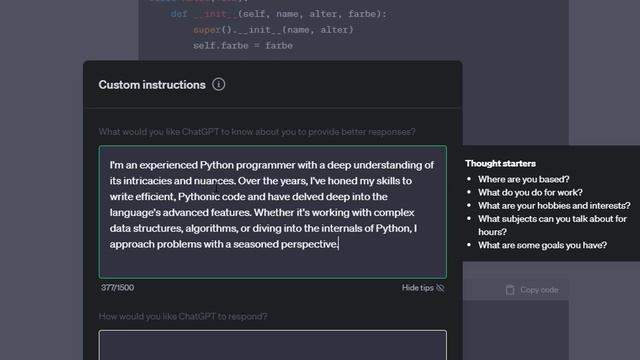Click the clipboard icon beside Copy code
The height and width of the screenshot is (360, 640).
[x=510, y=290]
